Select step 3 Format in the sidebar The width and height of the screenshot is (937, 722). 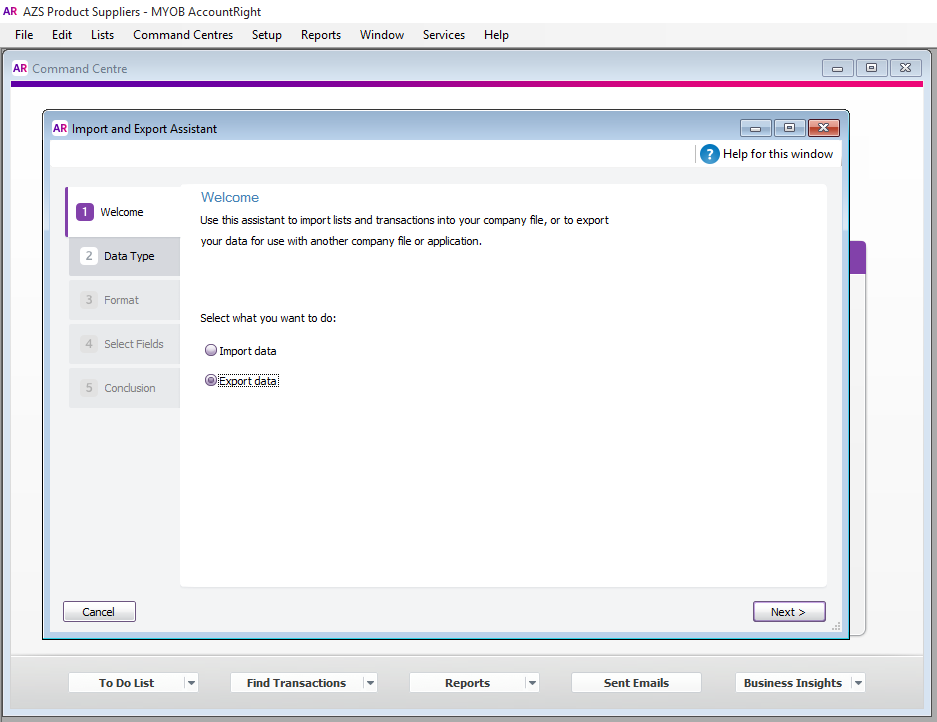[x=124, y=300]
